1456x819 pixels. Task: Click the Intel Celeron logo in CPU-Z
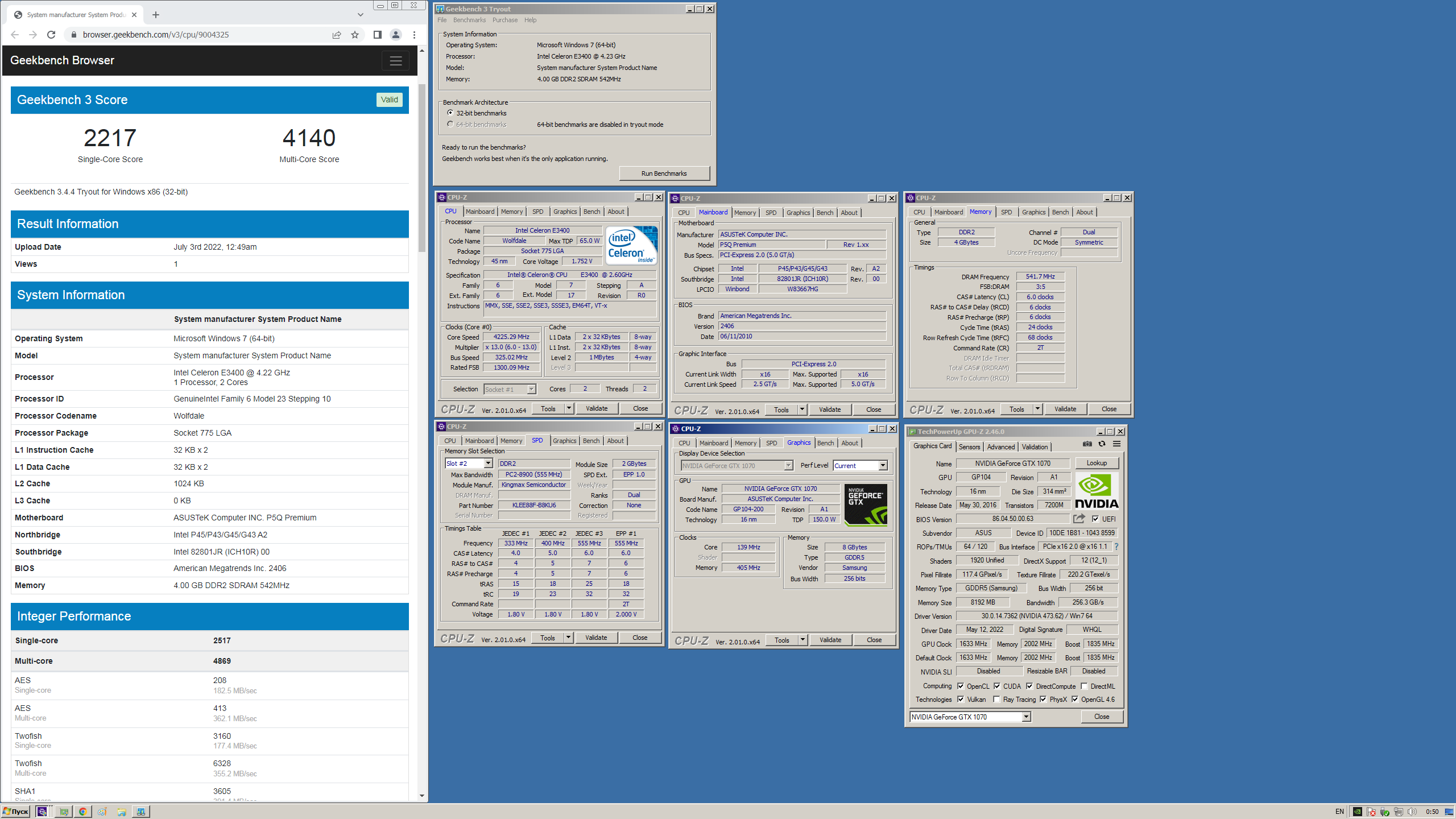click(x=632, y=245)
